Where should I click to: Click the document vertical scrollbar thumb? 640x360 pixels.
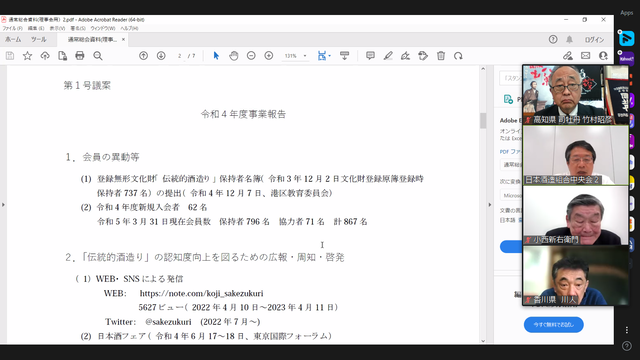[483, 120]
